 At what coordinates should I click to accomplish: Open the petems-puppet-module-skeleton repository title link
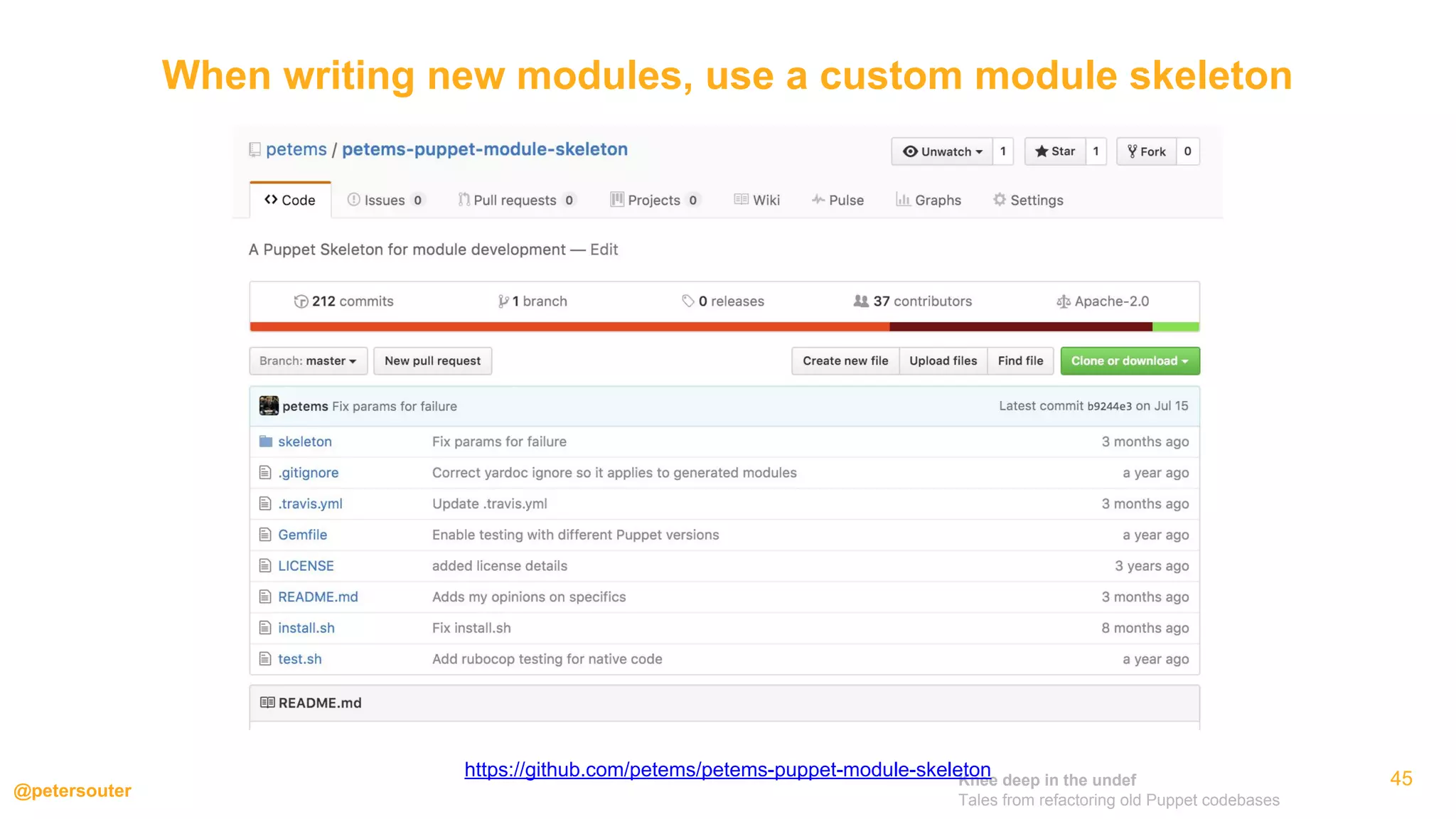tap(485, 149)
